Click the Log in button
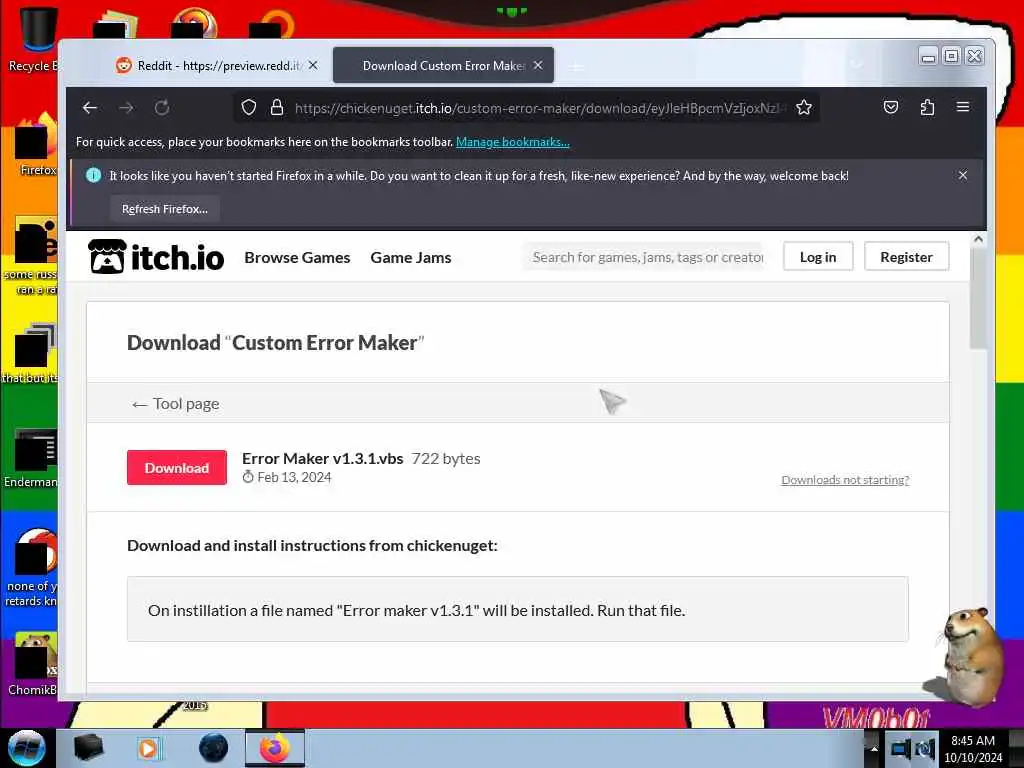 coord(818,257)
